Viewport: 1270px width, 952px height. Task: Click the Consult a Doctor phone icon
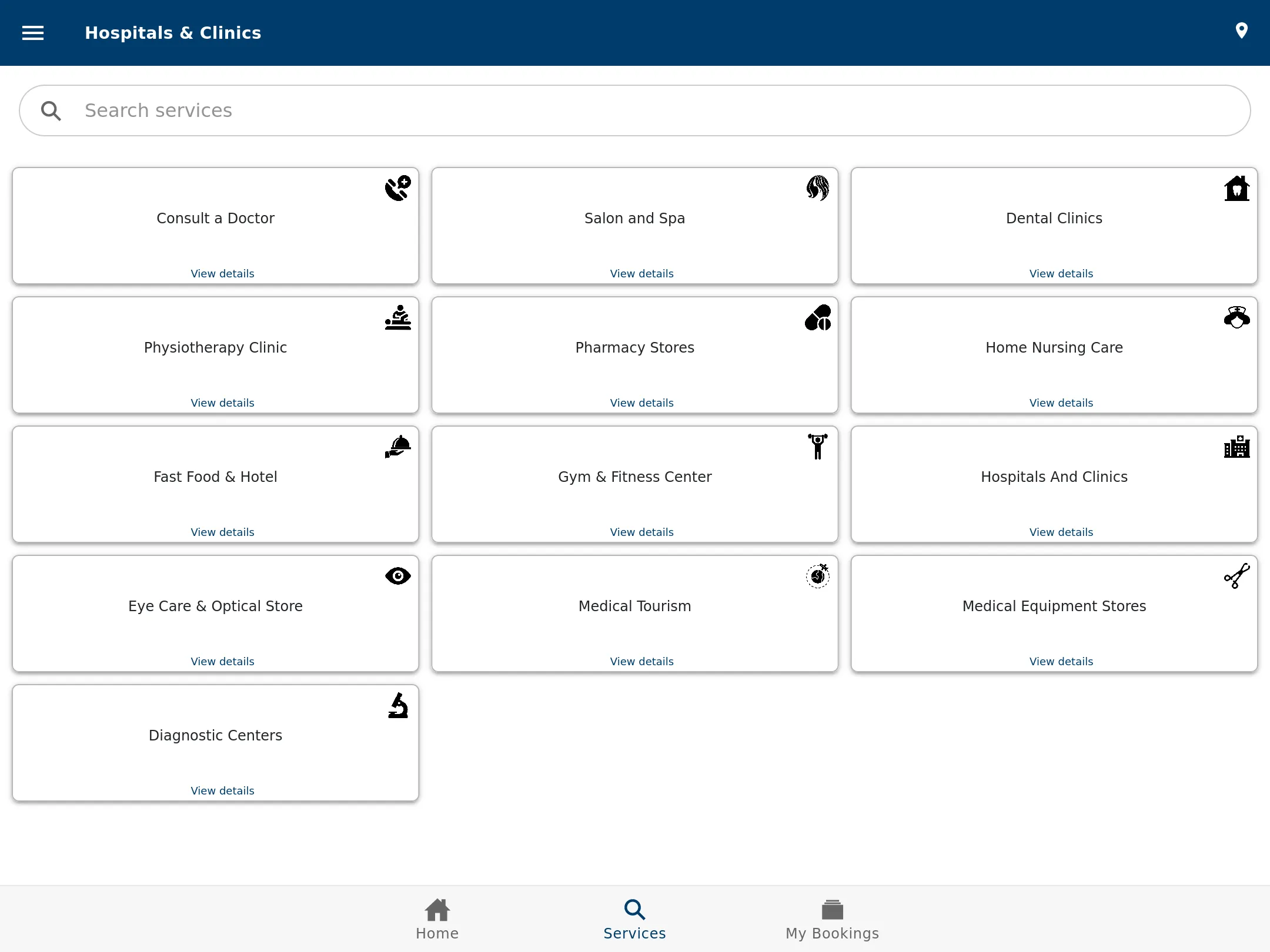click(398, 188)
